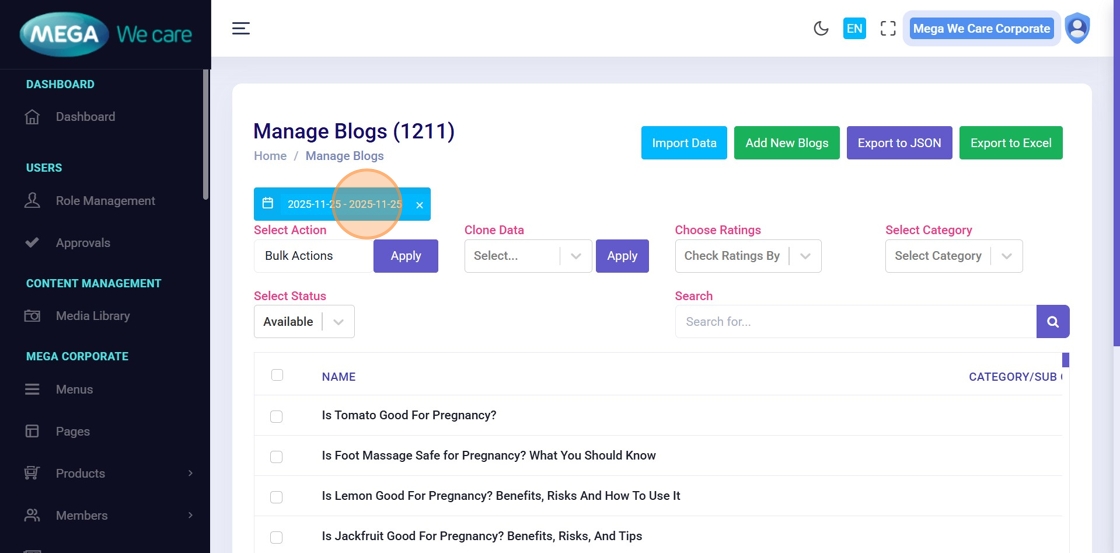Click the Add New Blogs button
Viewport: 1120px width, 553px height.
[787, 143]
